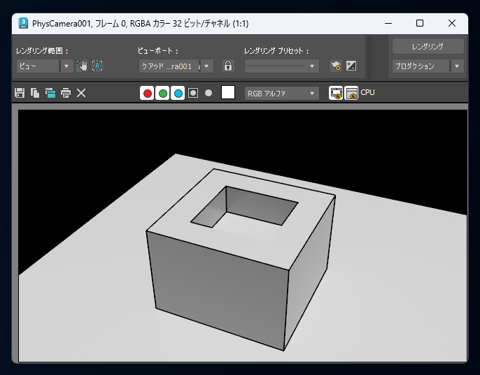480x375 pixels.
Task: Clone the rendered frame window
Action: (x=50, y=93)
